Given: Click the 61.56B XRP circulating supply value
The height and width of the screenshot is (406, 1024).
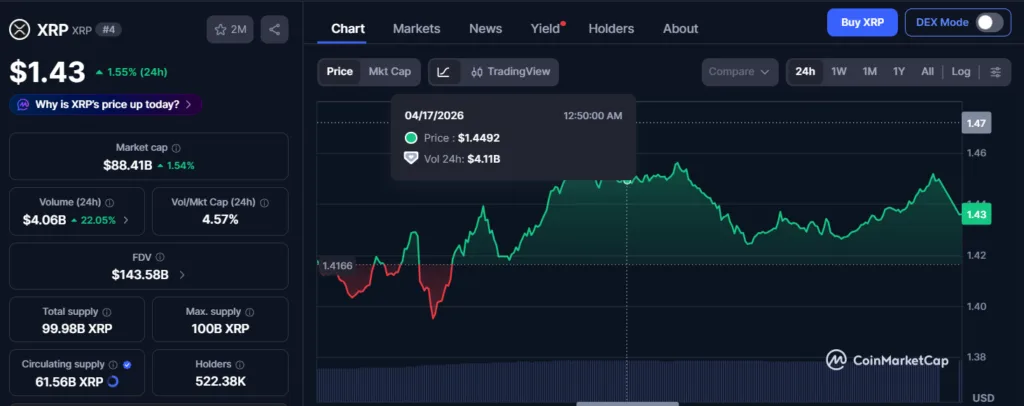Looking at the screenshot, I should 69,382.
